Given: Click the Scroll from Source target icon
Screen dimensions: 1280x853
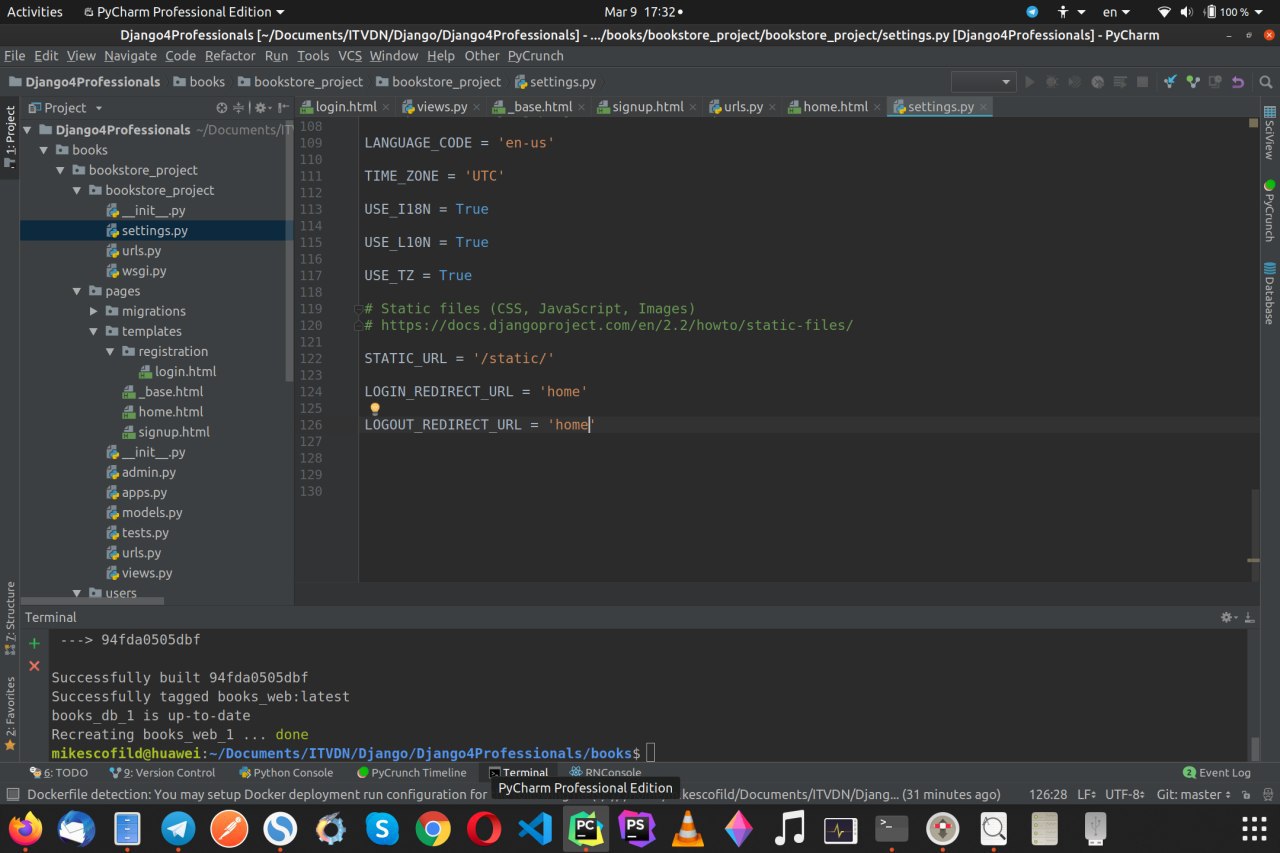Looking at the screenshot, I should point(222,107).
